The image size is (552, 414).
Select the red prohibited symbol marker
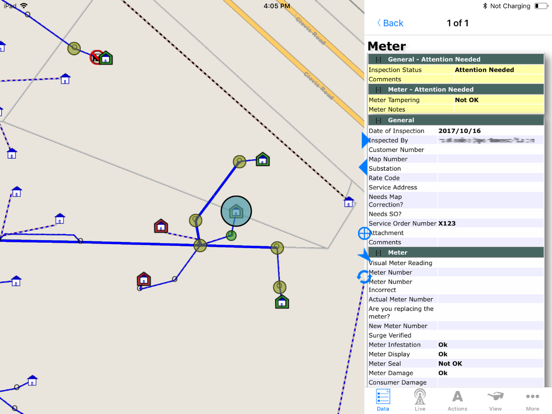[96, 57]
